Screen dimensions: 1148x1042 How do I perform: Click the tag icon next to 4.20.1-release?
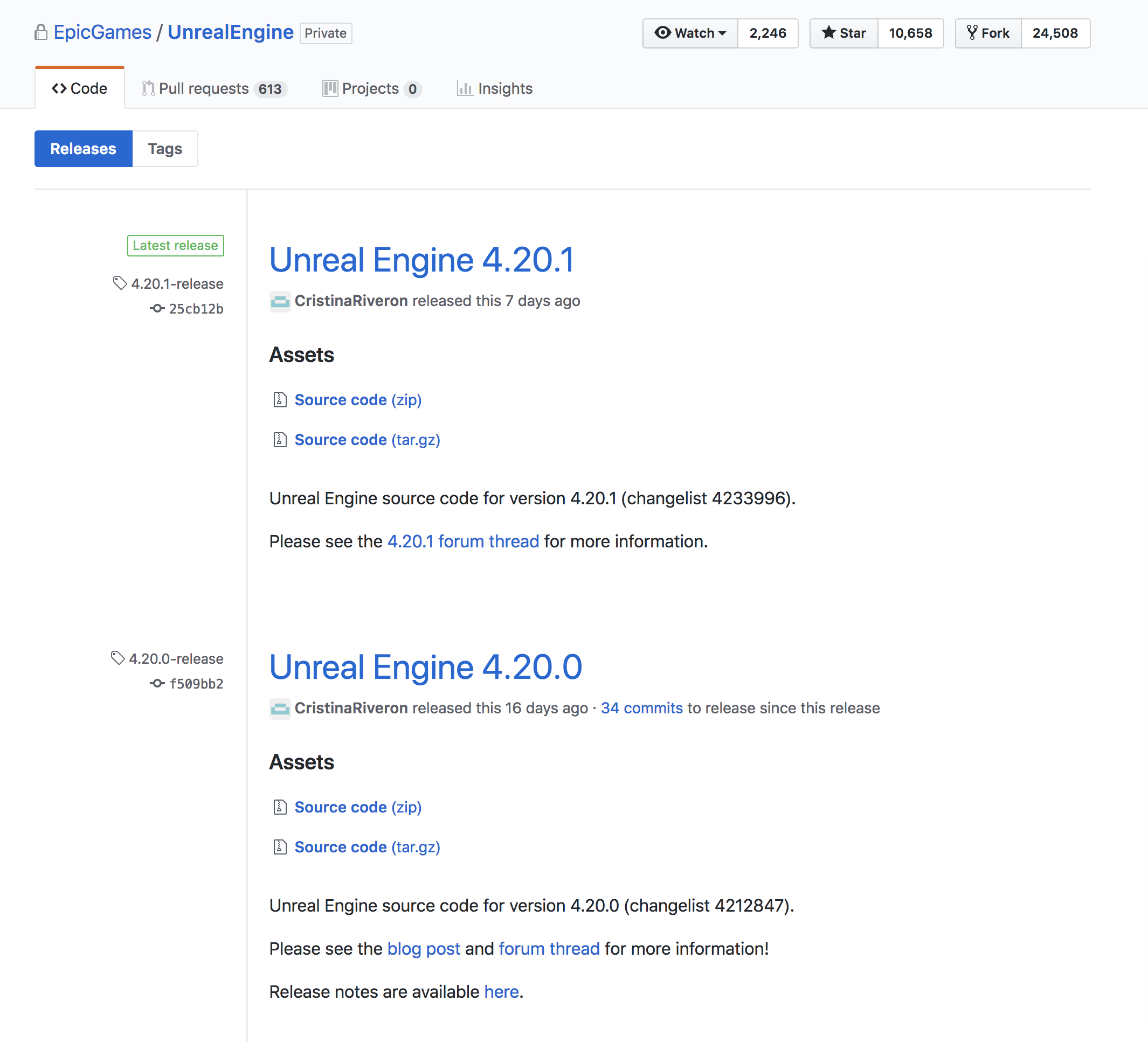[120, 283]
